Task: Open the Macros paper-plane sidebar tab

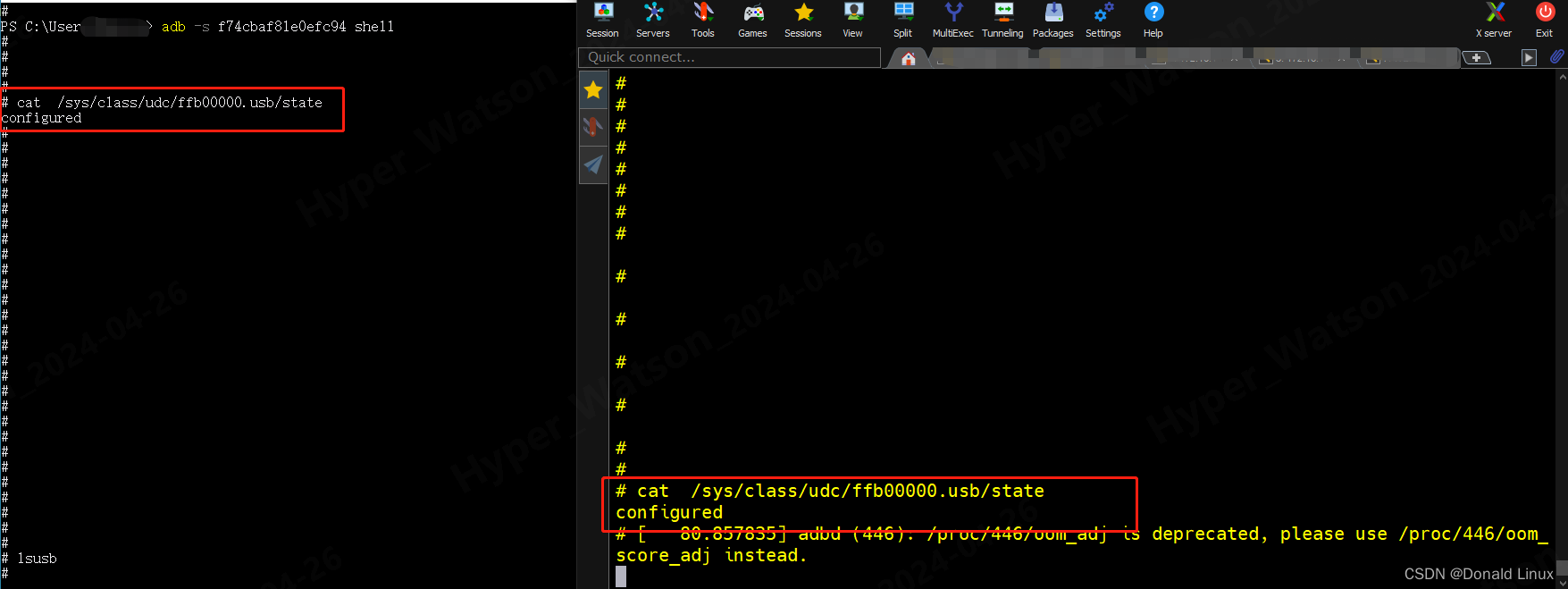Action: pyautogui.click(x=593, y=164)
